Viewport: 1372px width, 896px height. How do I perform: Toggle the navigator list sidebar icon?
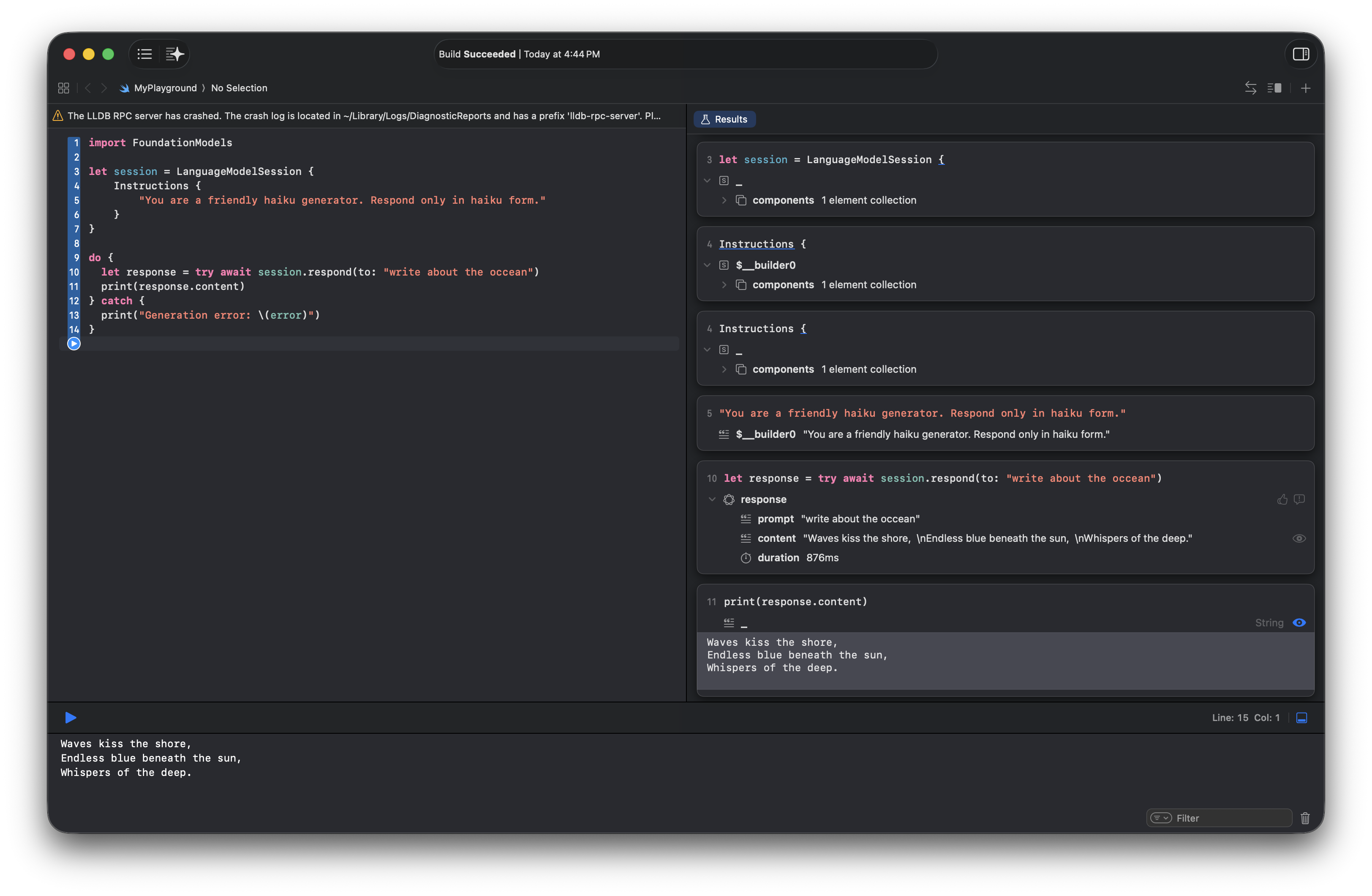145,54
